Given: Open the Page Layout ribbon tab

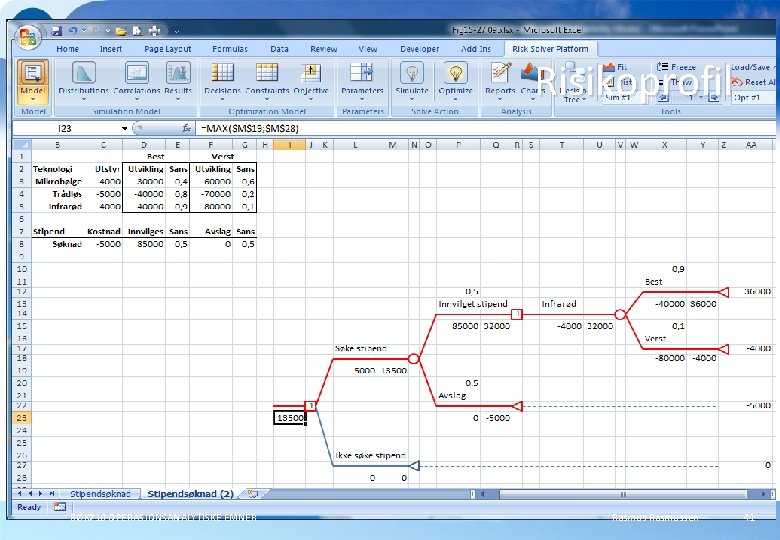Looking at the screenshot, I should point(168,49).
